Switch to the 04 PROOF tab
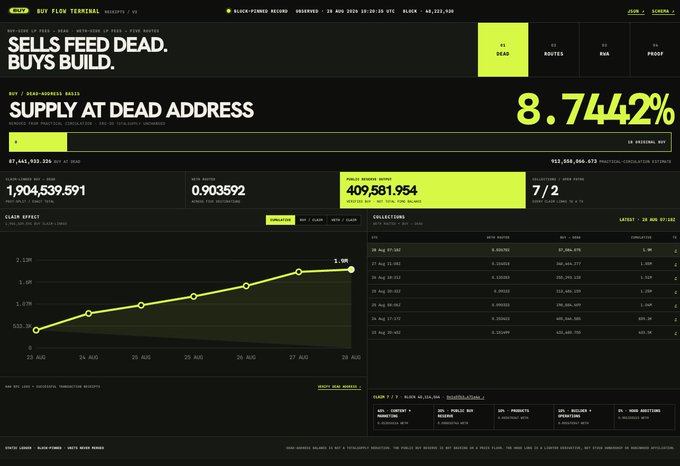This screenshot has height=466, width=680. click(x=655, y=50)
